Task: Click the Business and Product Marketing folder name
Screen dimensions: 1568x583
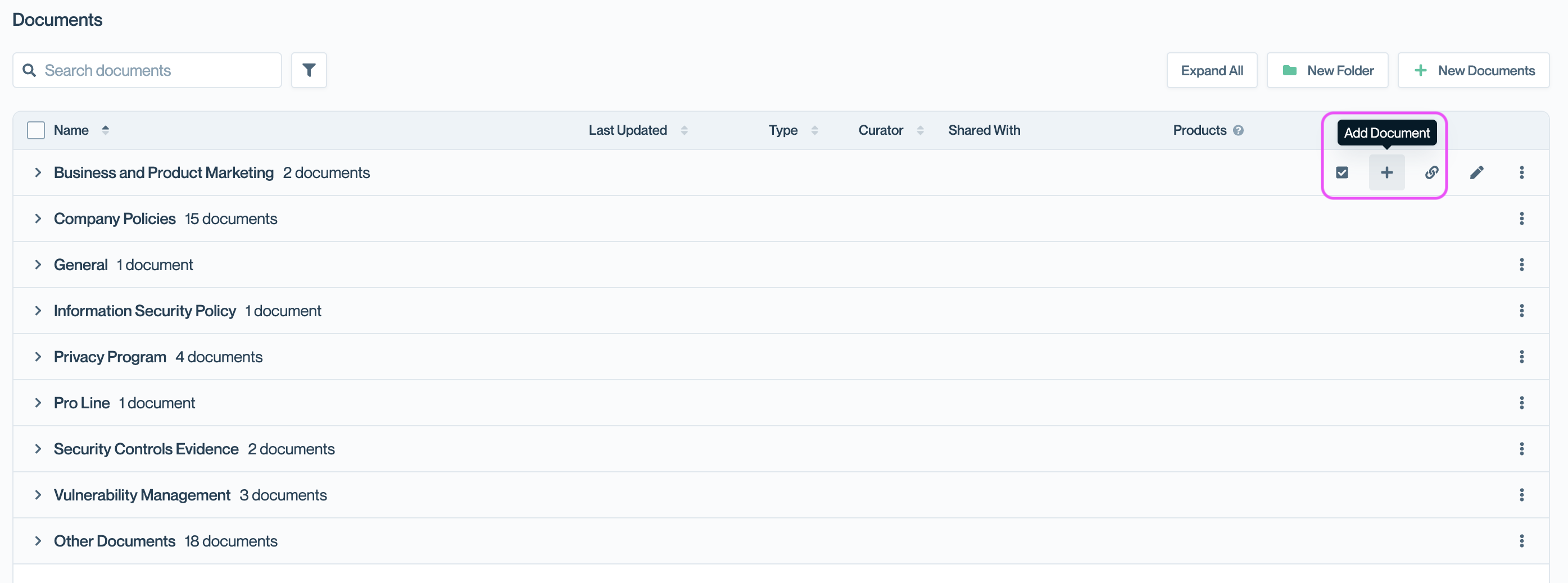Action: [164, 172]
